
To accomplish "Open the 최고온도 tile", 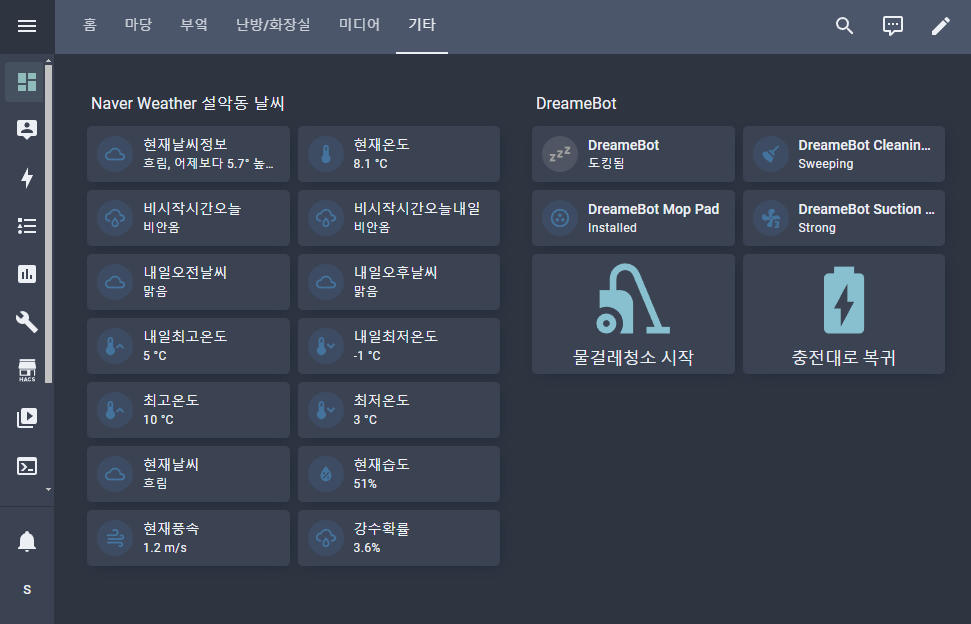I will pos(188,410).
